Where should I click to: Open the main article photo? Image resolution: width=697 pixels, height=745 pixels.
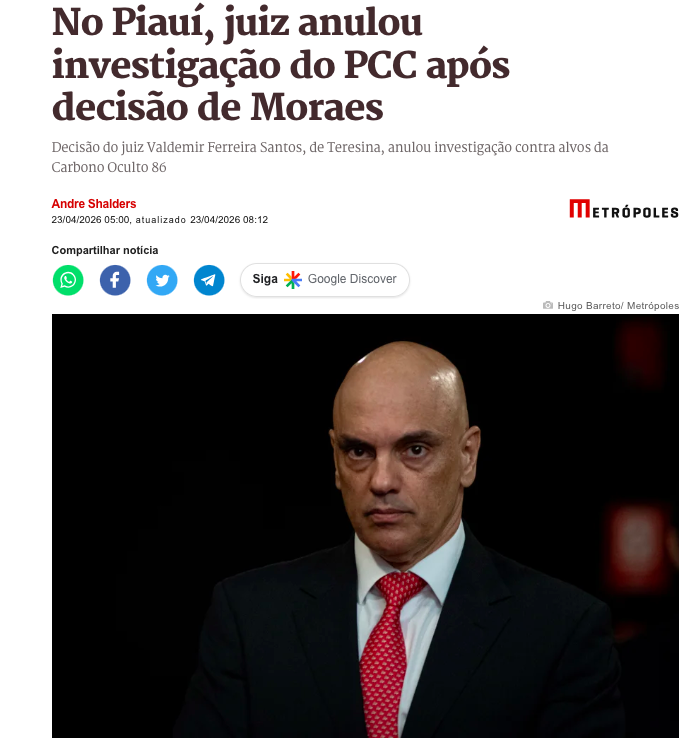[x=365, y=525]
